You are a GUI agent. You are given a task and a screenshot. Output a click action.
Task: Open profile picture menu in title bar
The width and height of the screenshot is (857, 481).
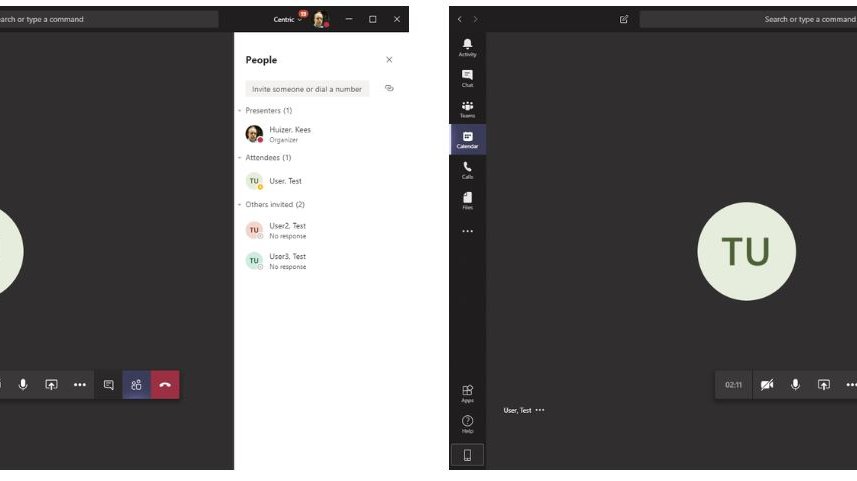pos(320,19)
